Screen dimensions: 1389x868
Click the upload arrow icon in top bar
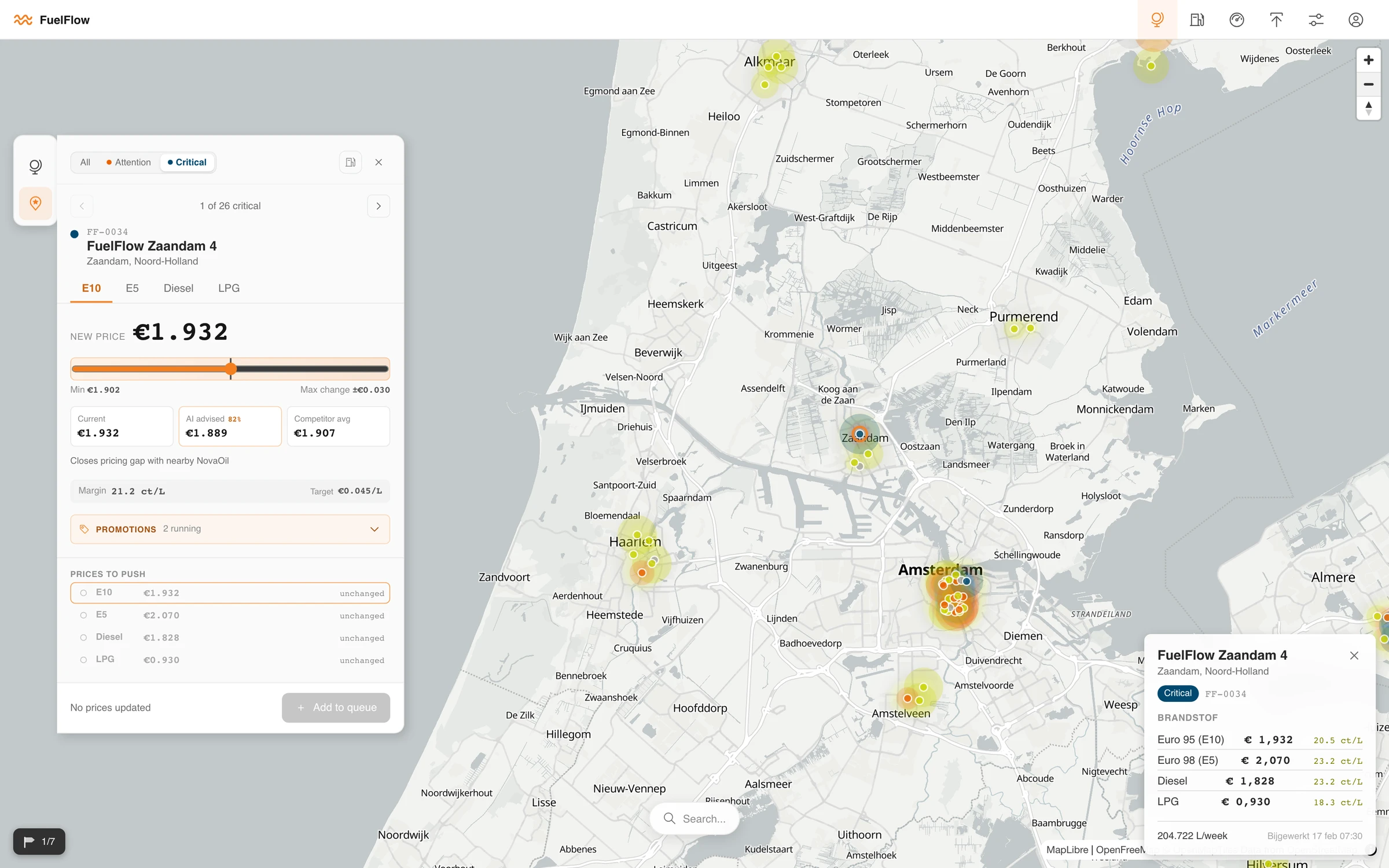[1276, 20]
